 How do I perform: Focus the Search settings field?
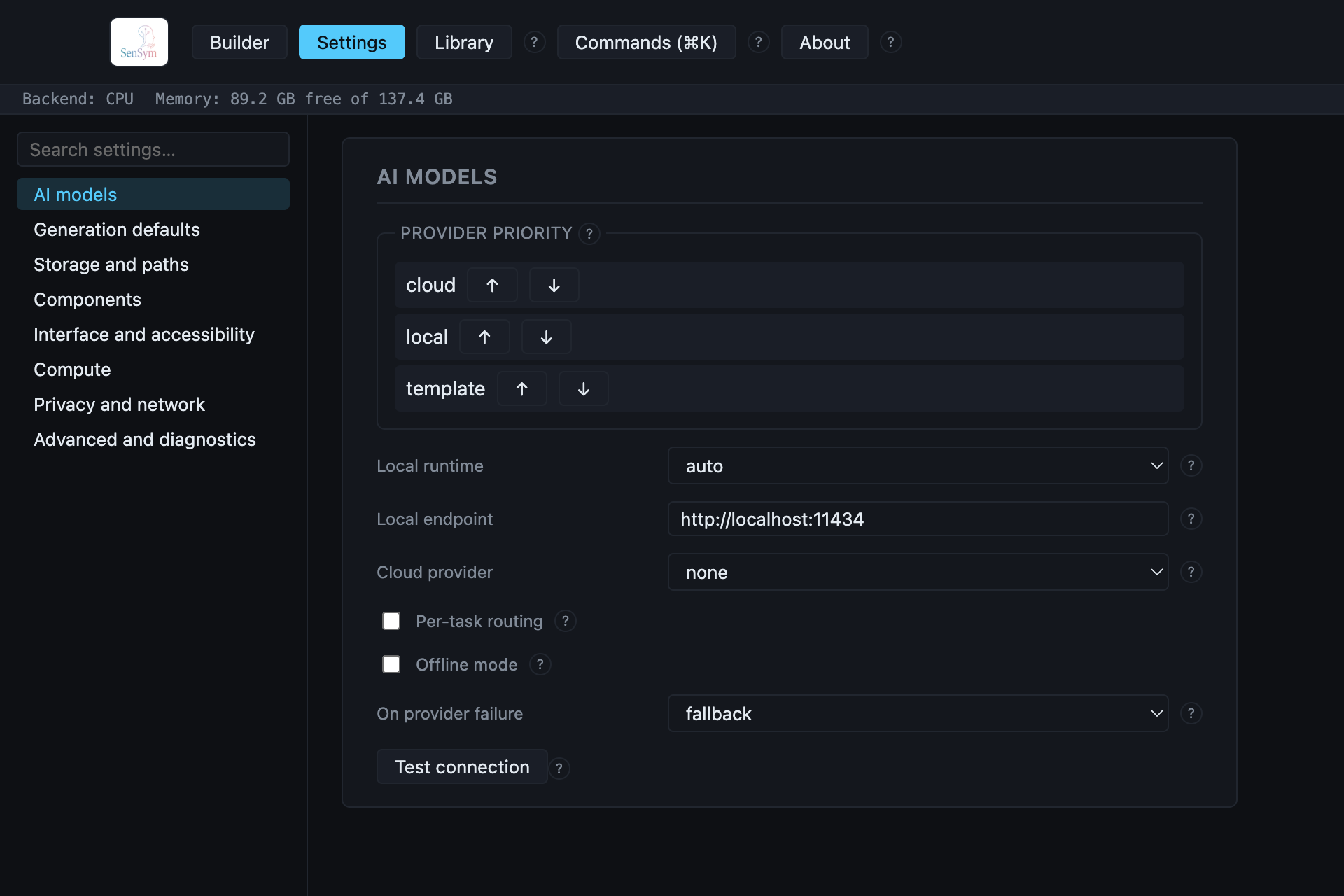153,149
